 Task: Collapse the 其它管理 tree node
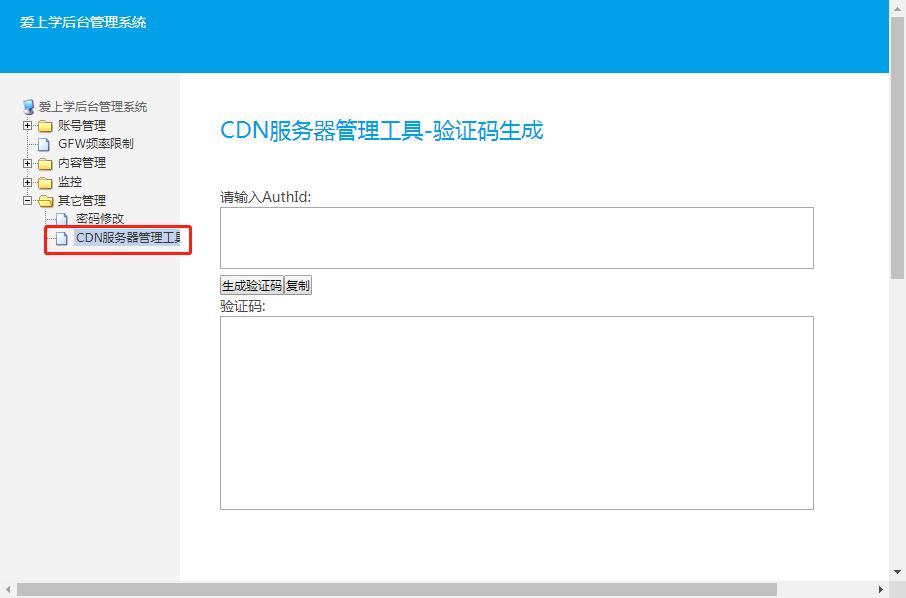click(28, 201)
